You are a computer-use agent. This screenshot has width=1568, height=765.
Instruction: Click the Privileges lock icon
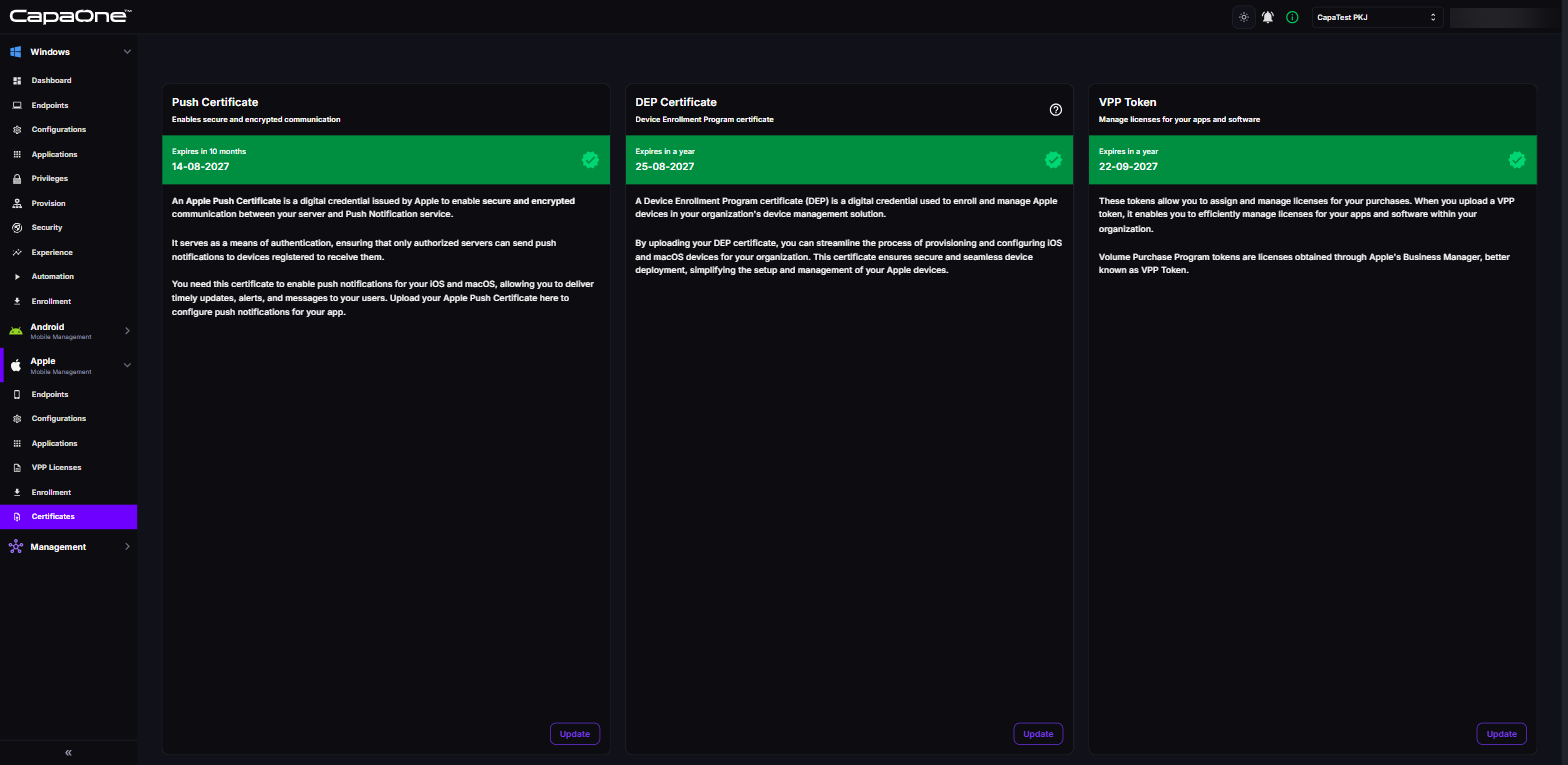[x=17, y=178]
